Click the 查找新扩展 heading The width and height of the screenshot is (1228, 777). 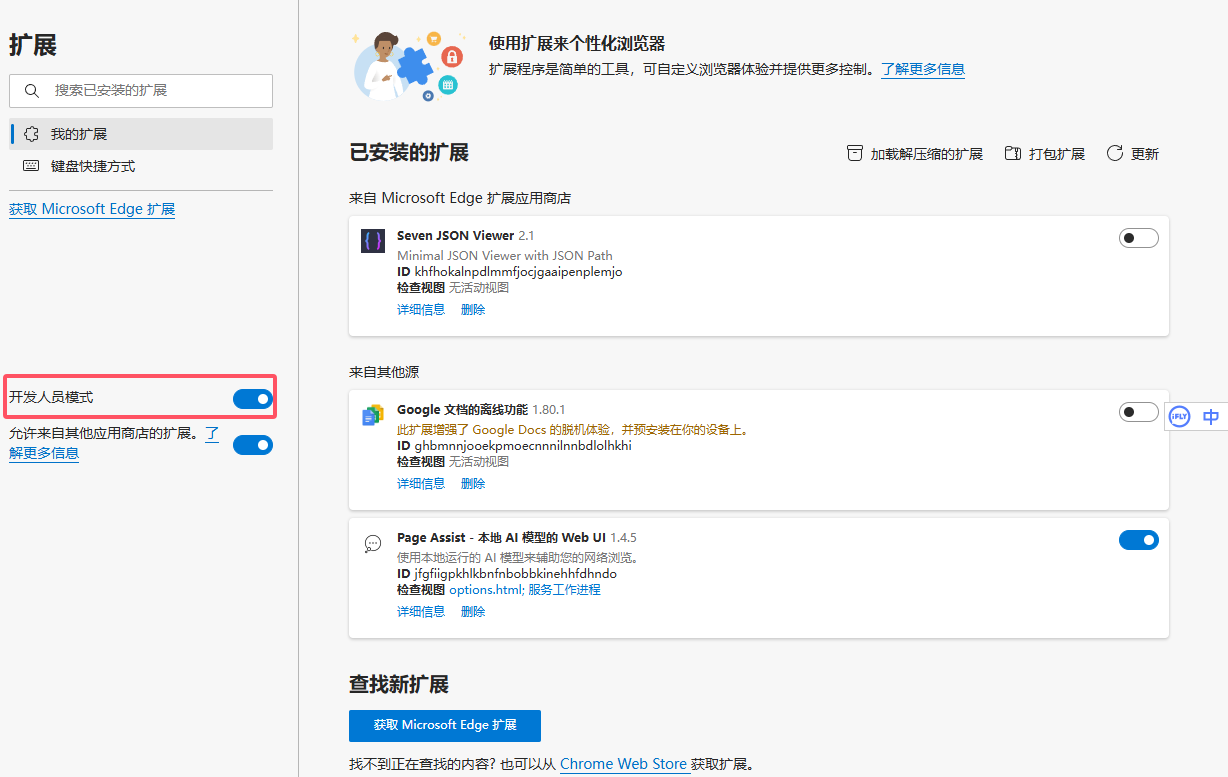399,685
